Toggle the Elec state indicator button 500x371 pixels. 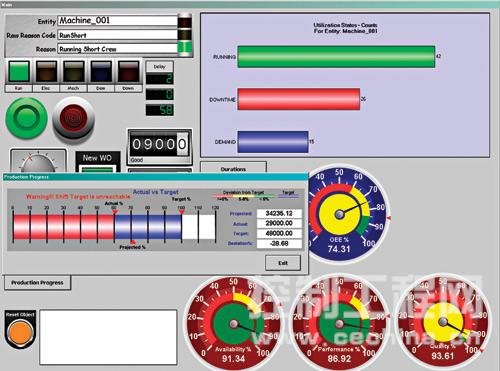[x=46, y=71]
